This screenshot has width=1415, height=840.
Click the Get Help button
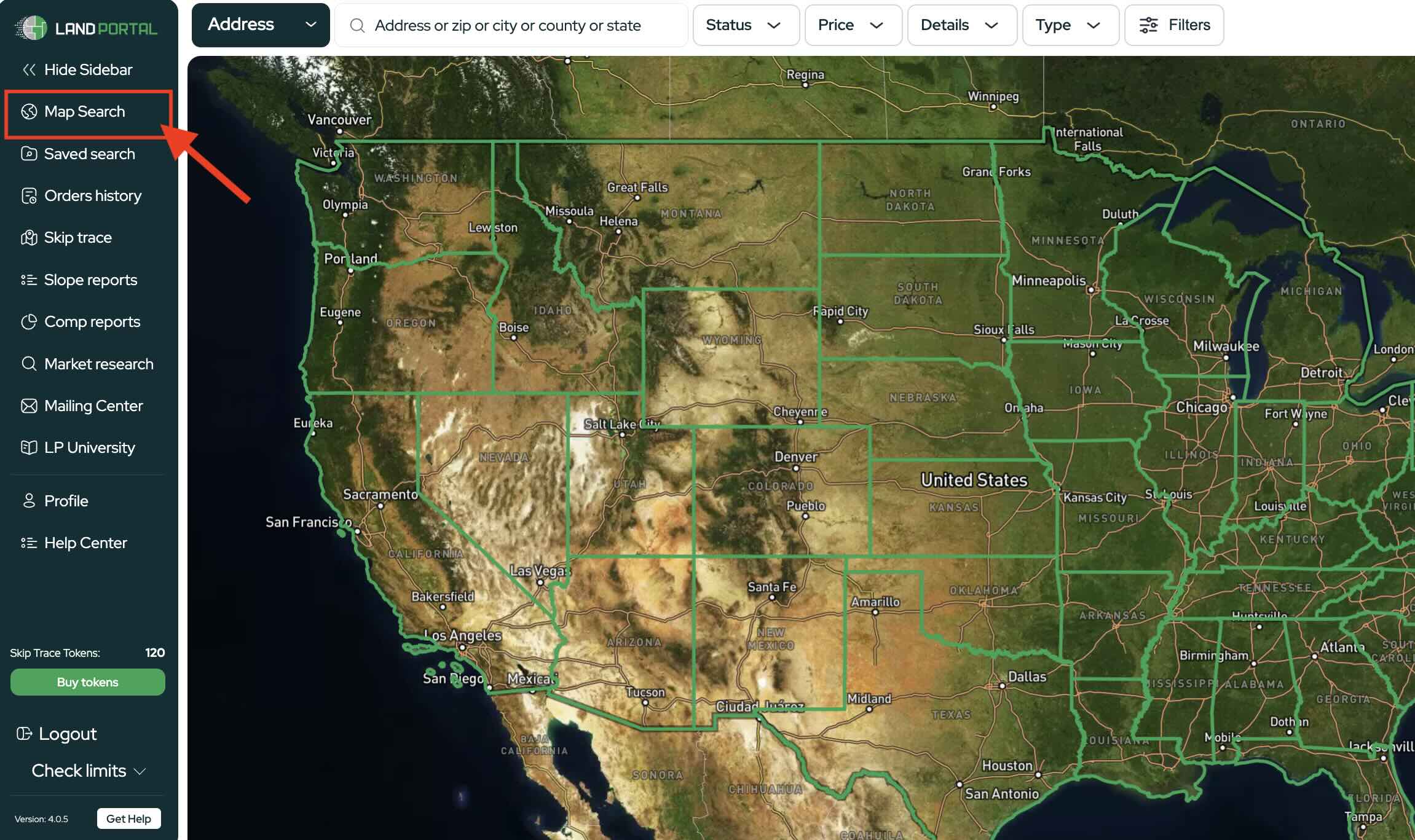click(128, 818)
